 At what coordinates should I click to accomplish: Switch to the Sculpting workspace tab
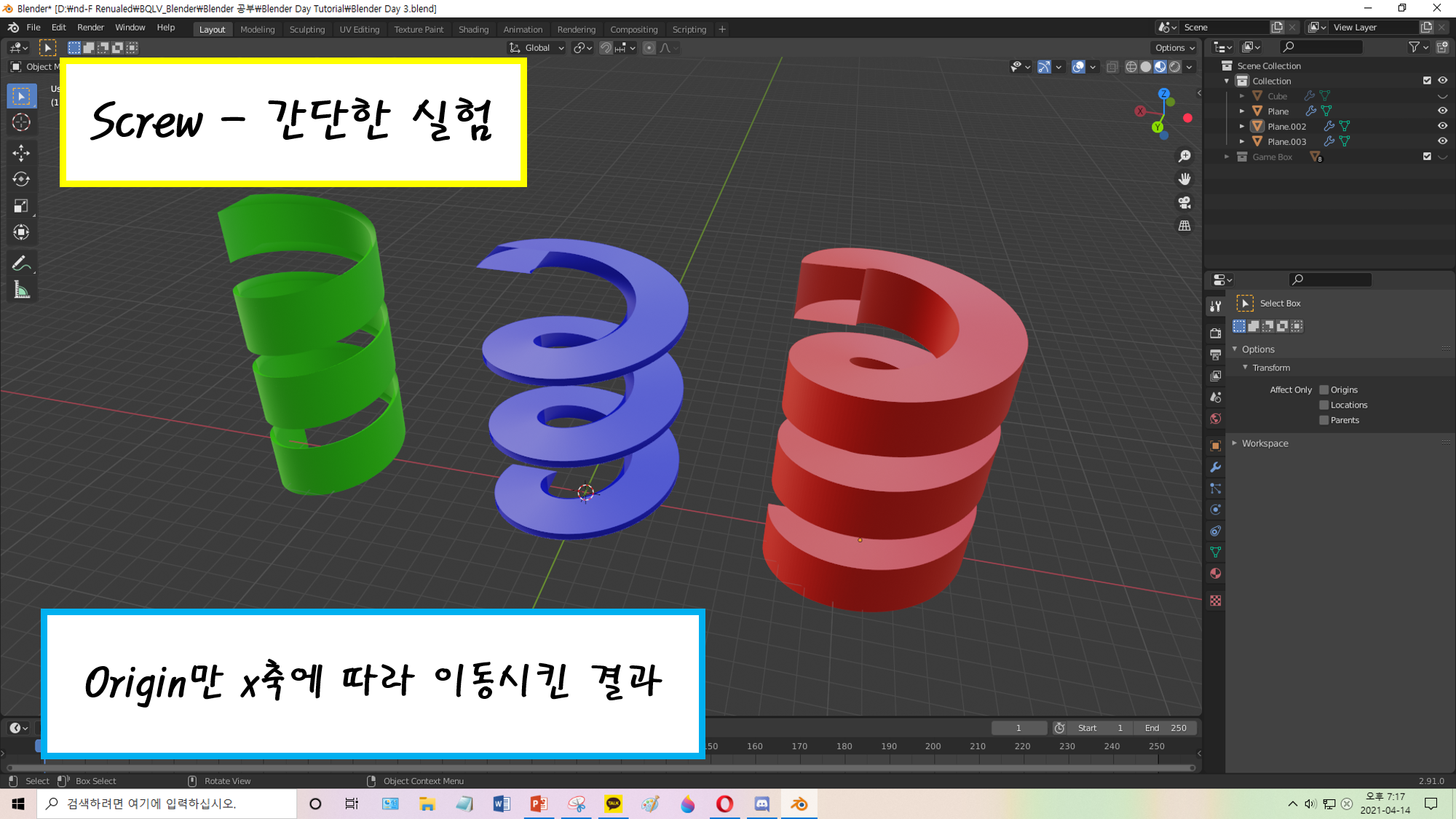[x=306, y=30]
